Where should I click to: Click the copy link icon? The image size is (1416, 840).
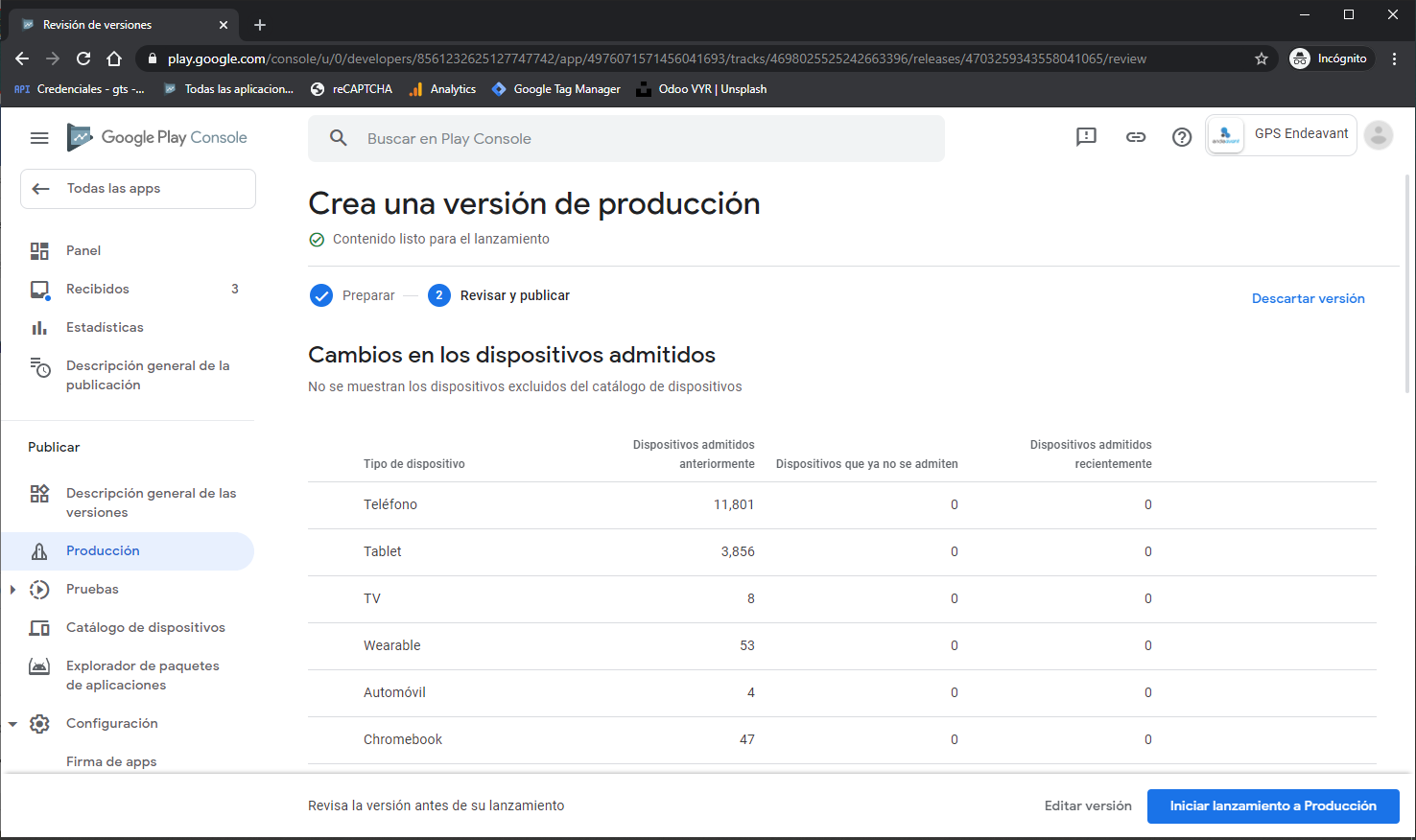1136,137
